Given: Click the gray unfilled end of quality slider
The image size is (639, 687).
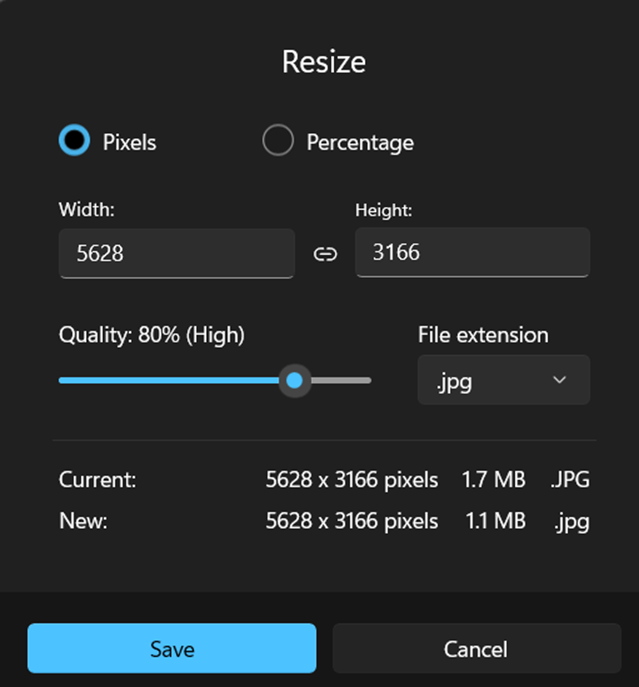Looking at the screenshot, I should [341, 380].
